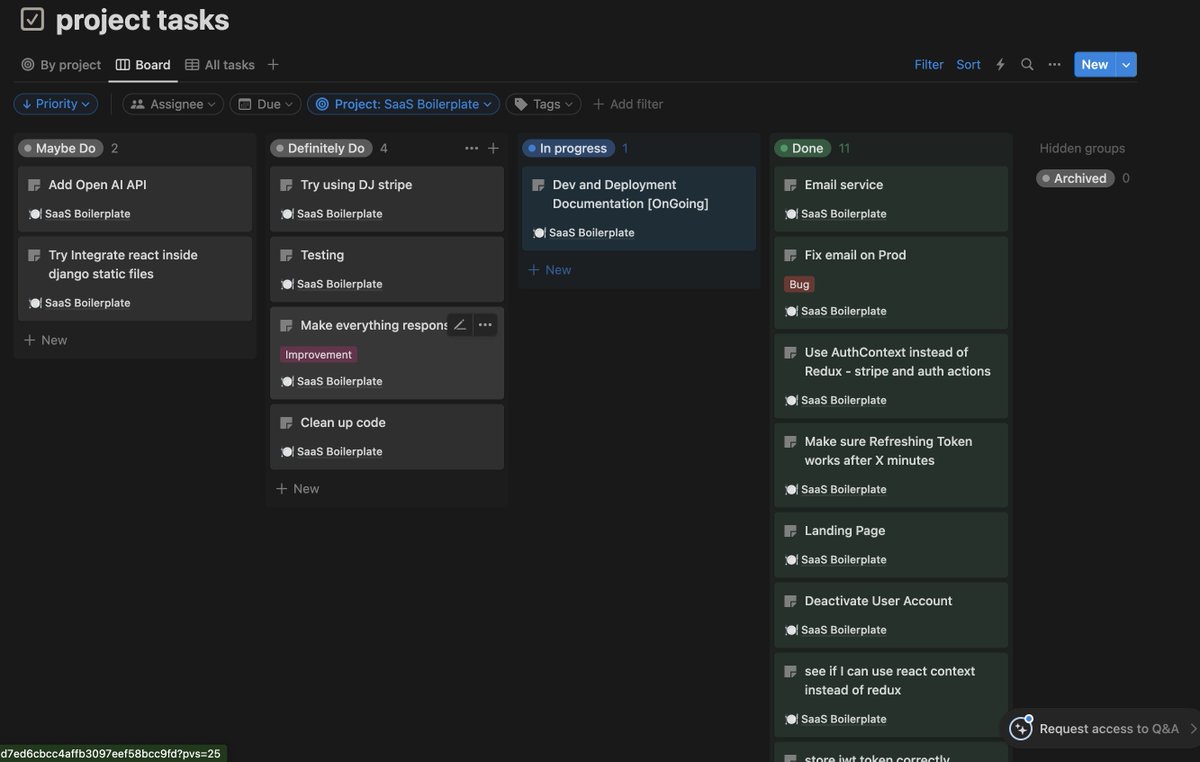Click the Done status label

(x=802, y=148)
